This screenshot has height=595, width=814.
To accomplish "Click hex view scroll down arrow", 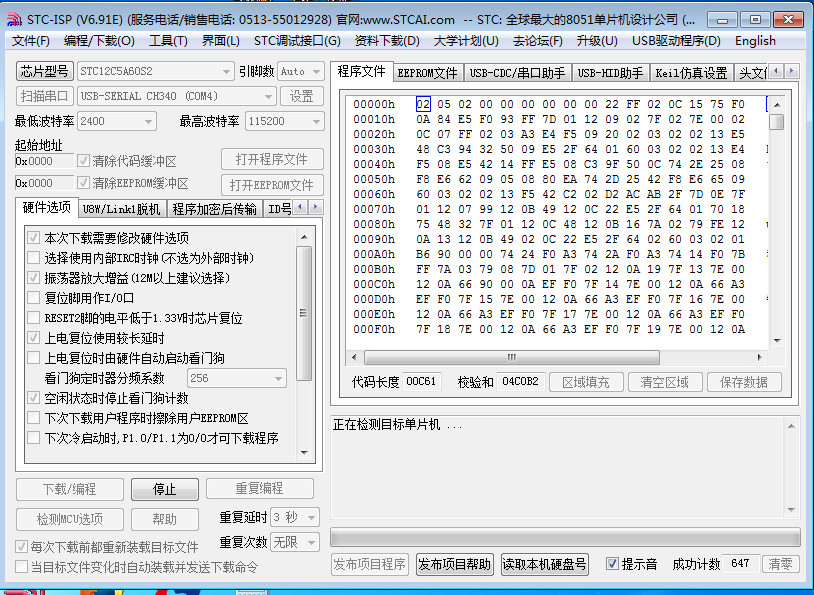I will tap(777, 341).
